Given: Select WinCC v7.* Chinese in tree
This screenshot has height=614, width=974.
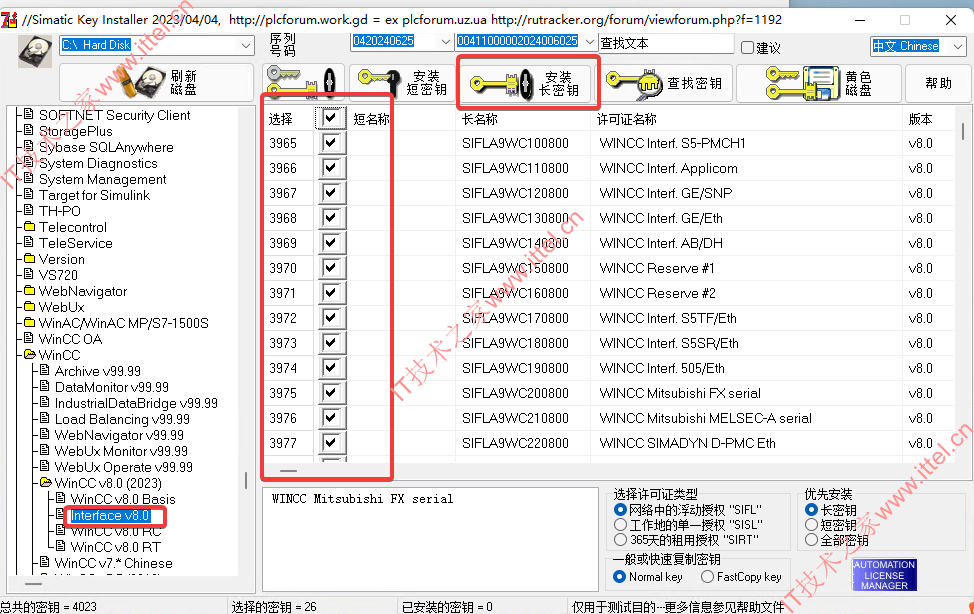Looking at the screenshot, I should click(113, 563).
